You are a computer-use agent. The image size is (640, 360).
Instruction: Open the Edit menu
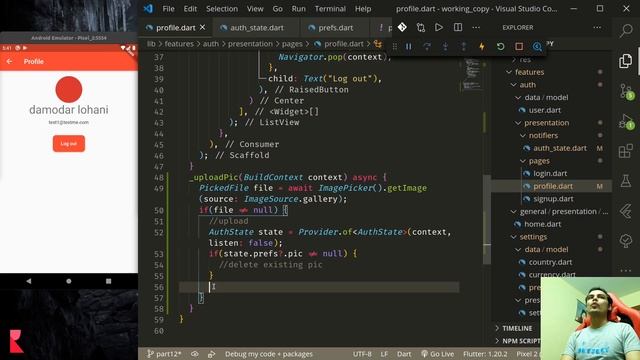190,9
